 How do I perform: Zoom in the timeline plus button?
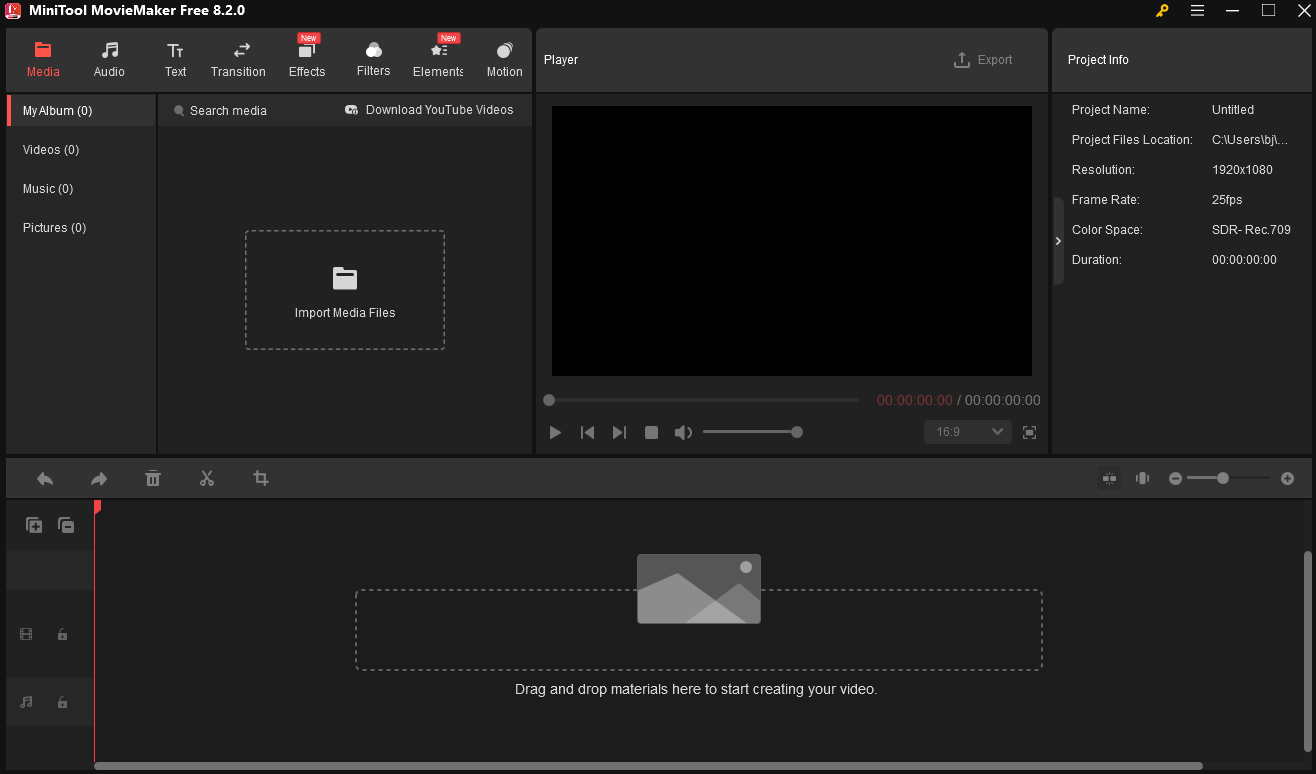click(1288, 479)
